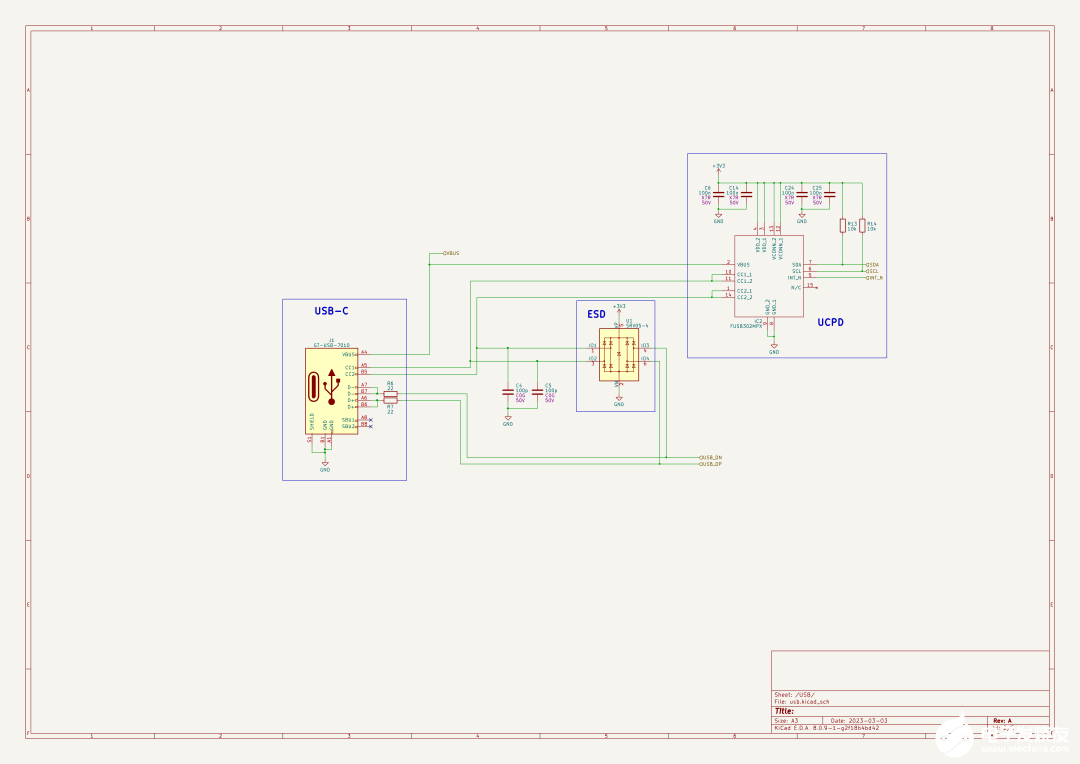Click the GT-USB-7010 value text
Viewport: 1080px width, 764px height.
[x=331, y=345]
